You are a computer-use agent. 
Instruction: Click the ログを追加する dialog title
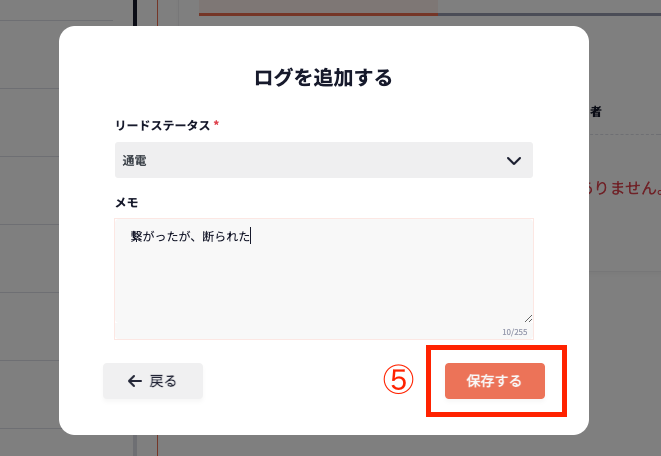point(323,77)
